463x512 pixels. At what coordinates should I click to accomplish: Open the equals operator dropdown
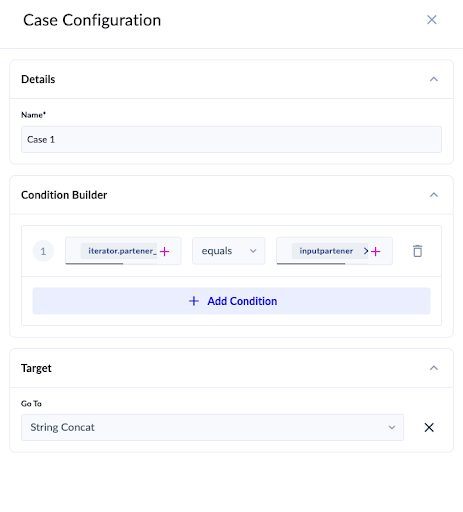tap(229, 251)
